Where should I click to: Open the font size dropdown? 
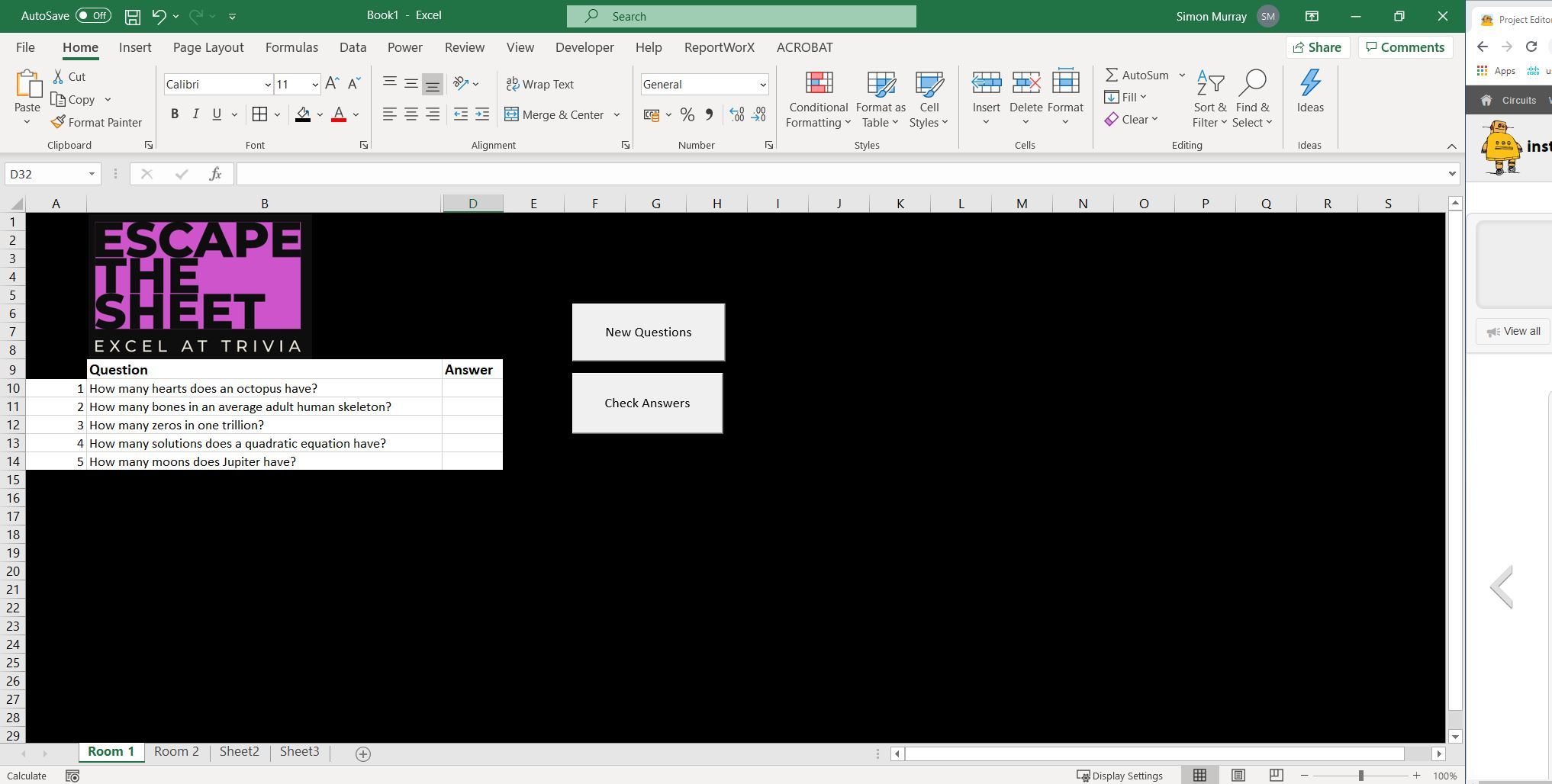point(315,85)
